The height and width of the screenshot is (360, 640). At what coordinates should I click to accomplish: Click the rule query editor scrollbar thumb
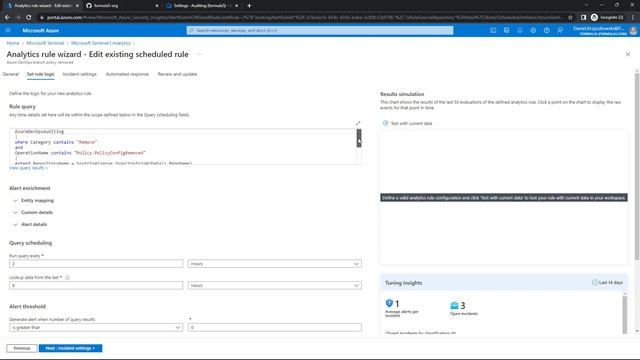(359, 138)
